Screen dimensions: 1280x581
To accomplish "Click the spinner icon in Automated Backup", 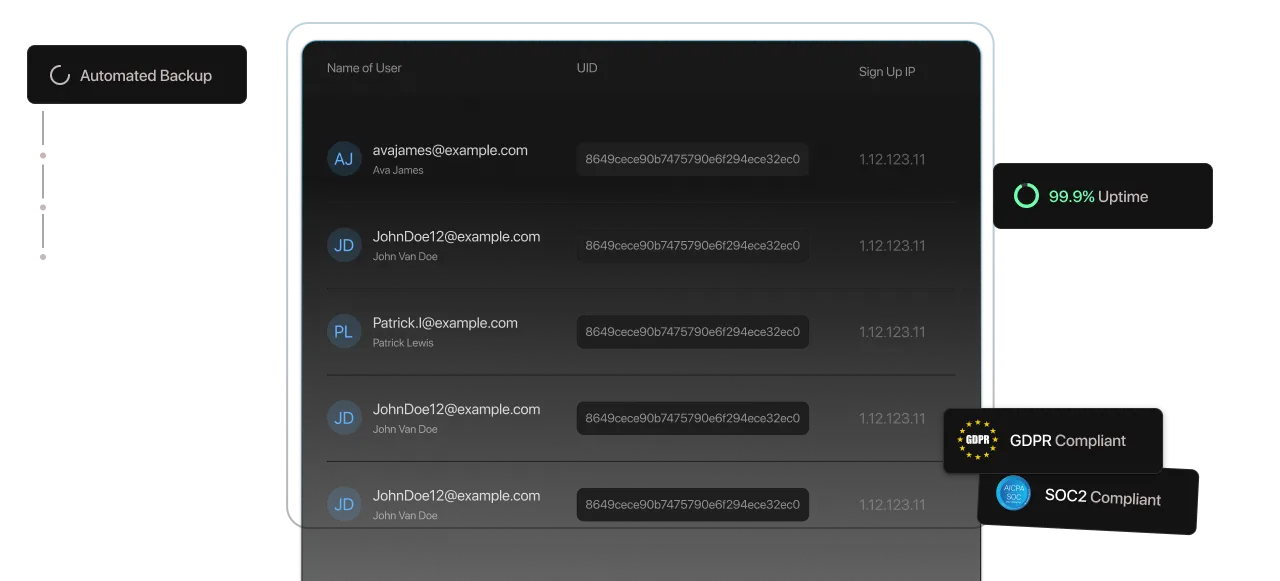I will click(x=60, y=76).
